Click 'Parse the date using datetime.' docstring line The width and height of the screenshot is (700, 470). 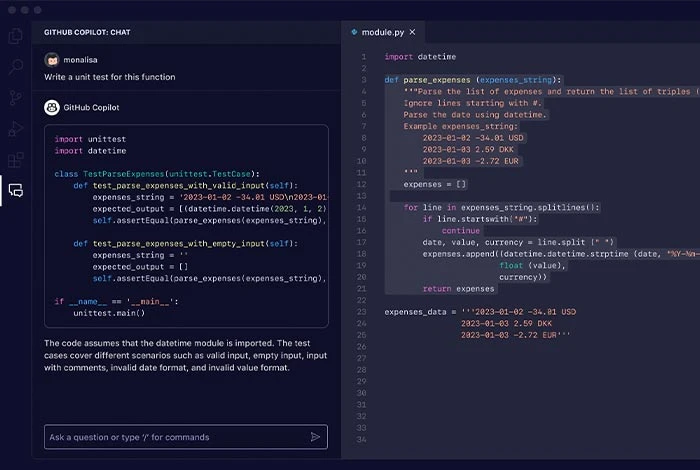coord(475,115)
